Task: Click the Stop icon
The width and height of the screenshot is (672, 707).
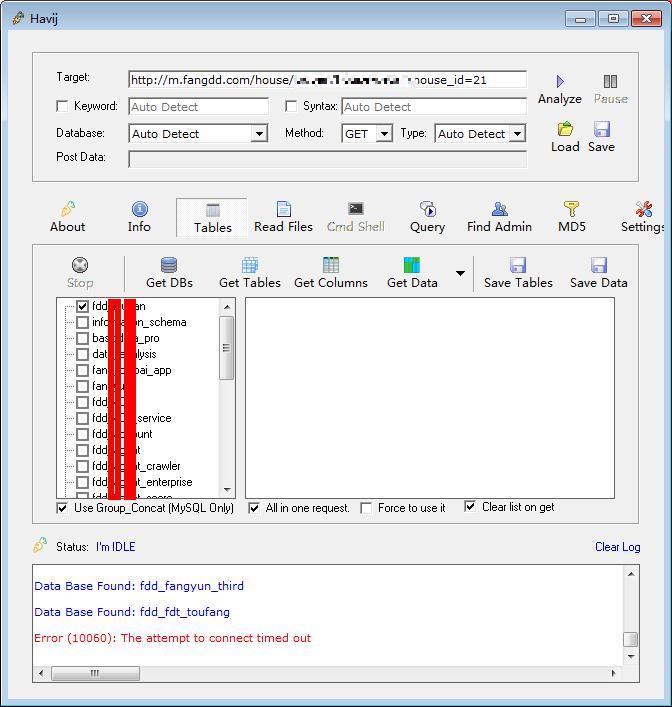Action: 80,265
